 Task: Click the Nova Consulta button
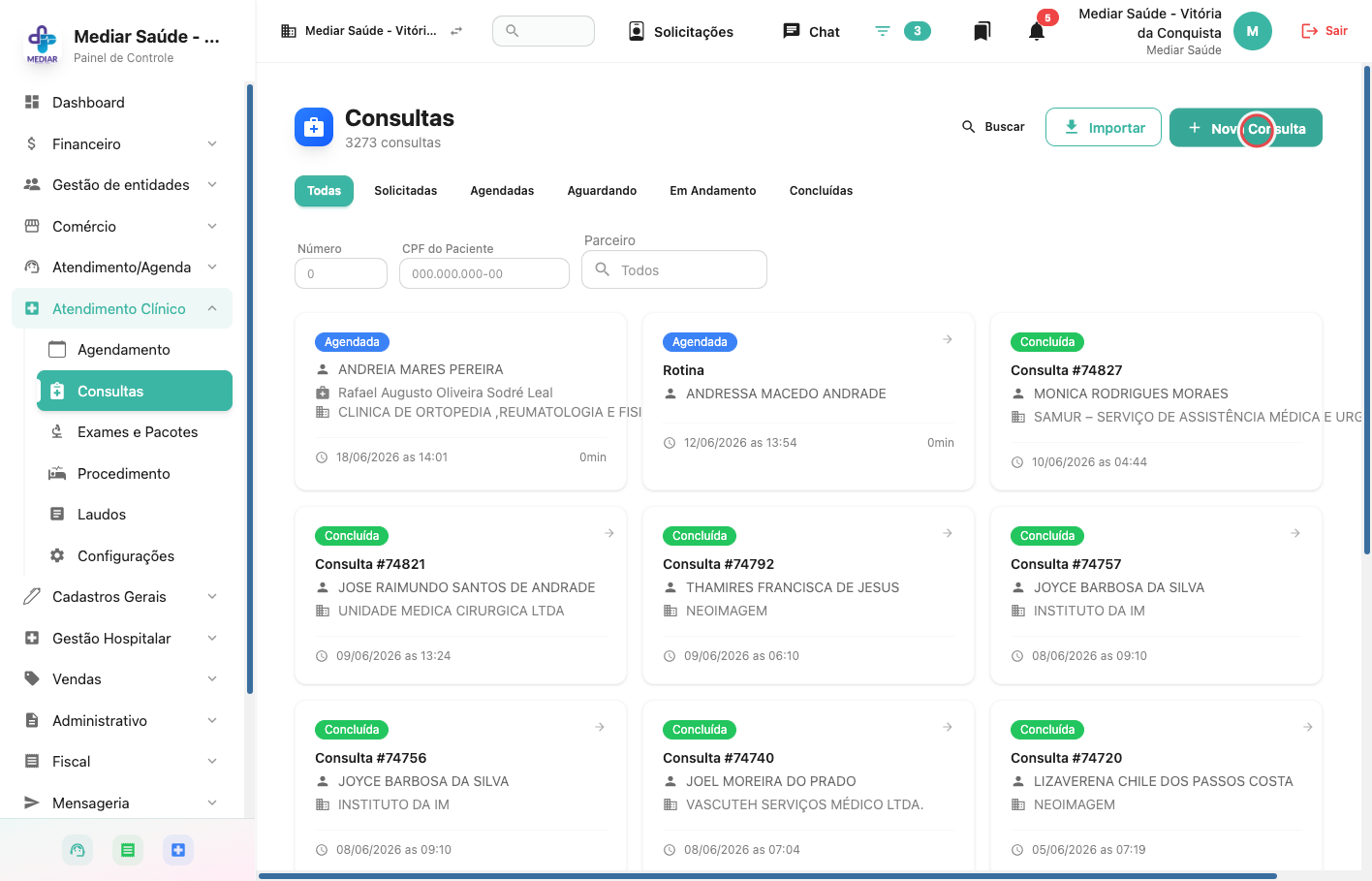[x=1246, y=128]
